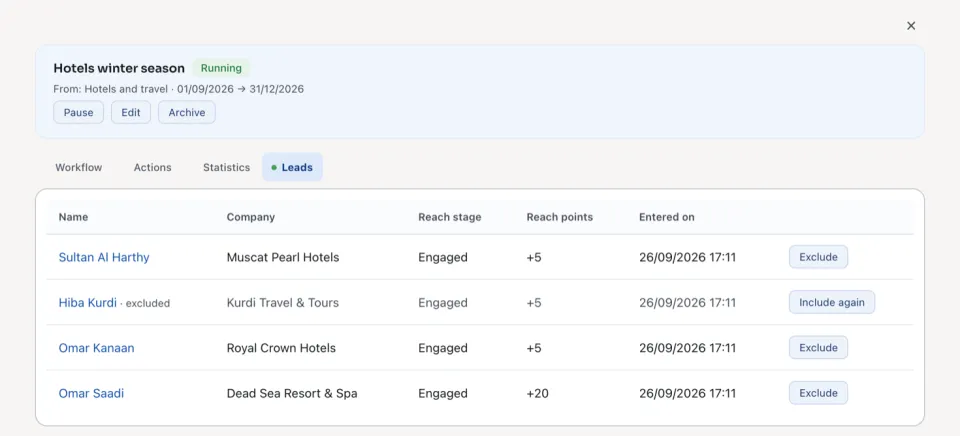Click the +20 reach points value

pyautogui.click(x=538, y=393)
